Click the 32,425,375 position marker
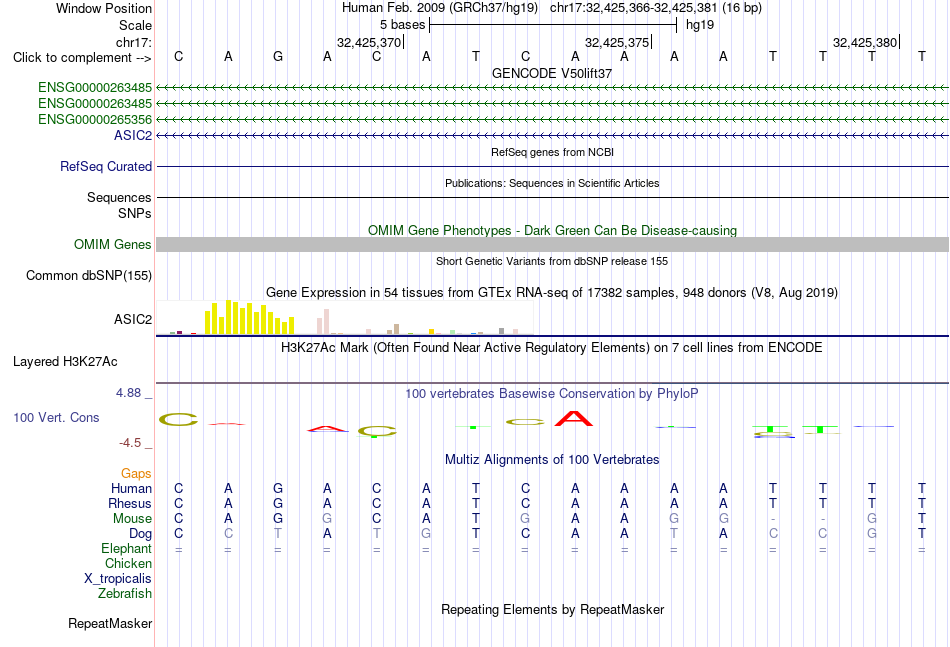Viewport: 950px width, 647px height. (x=618, y=42)
